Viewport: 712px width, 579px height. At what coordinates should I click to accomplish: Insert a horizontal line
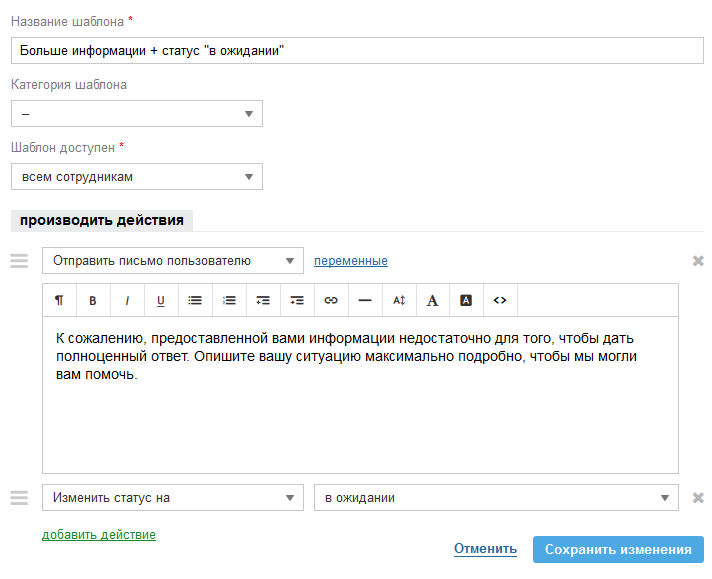(365, 300)
